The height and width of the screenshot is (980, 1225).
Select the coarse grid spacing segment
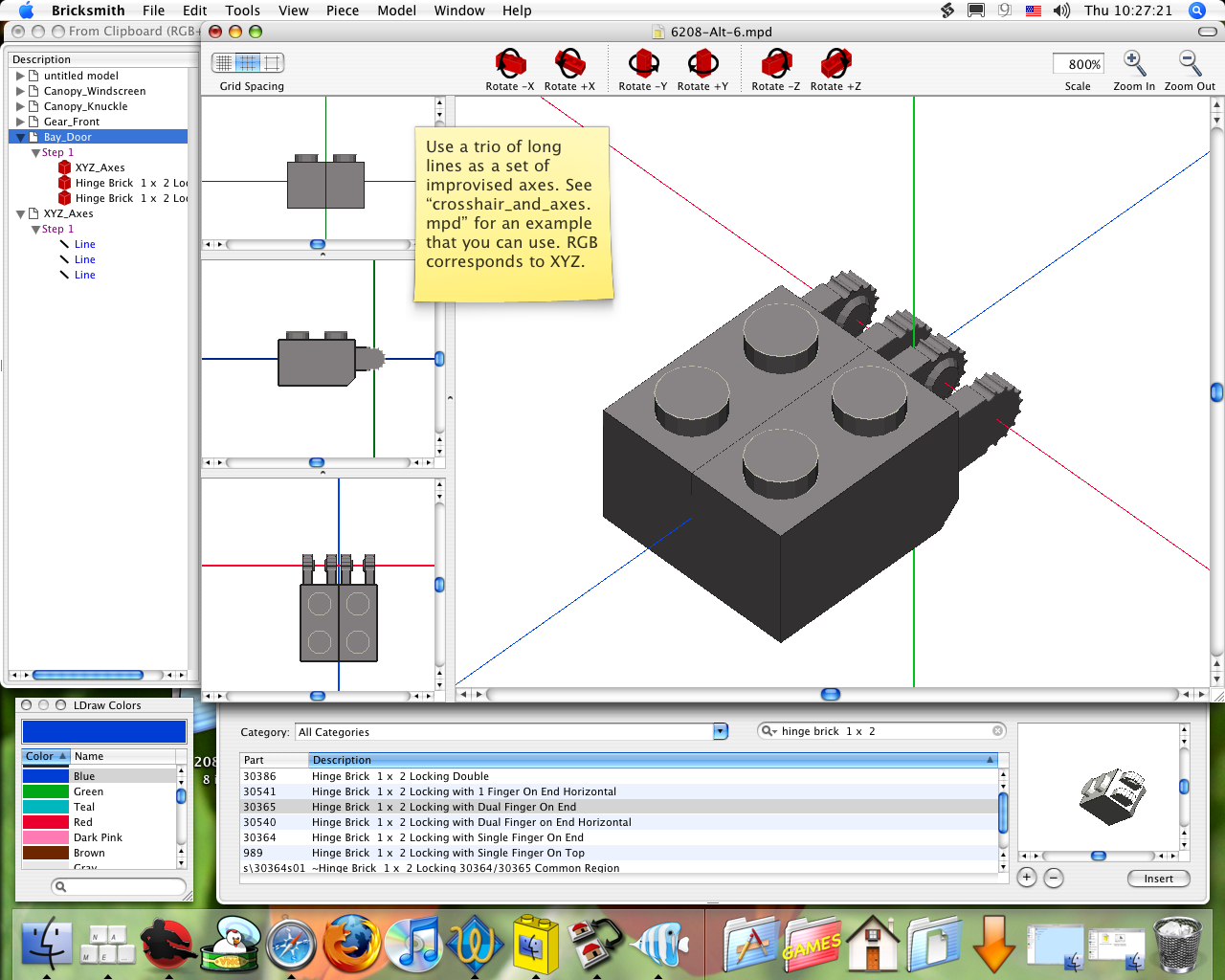click(x=273, y=63)
